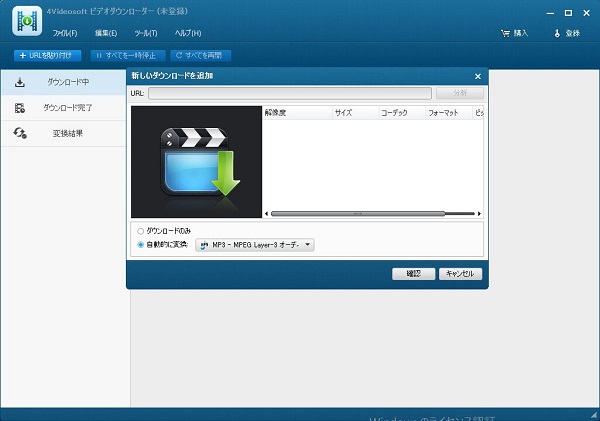Click すべてを一時停止 pause button
Screen dimensions: 600x421
(128, 55)
